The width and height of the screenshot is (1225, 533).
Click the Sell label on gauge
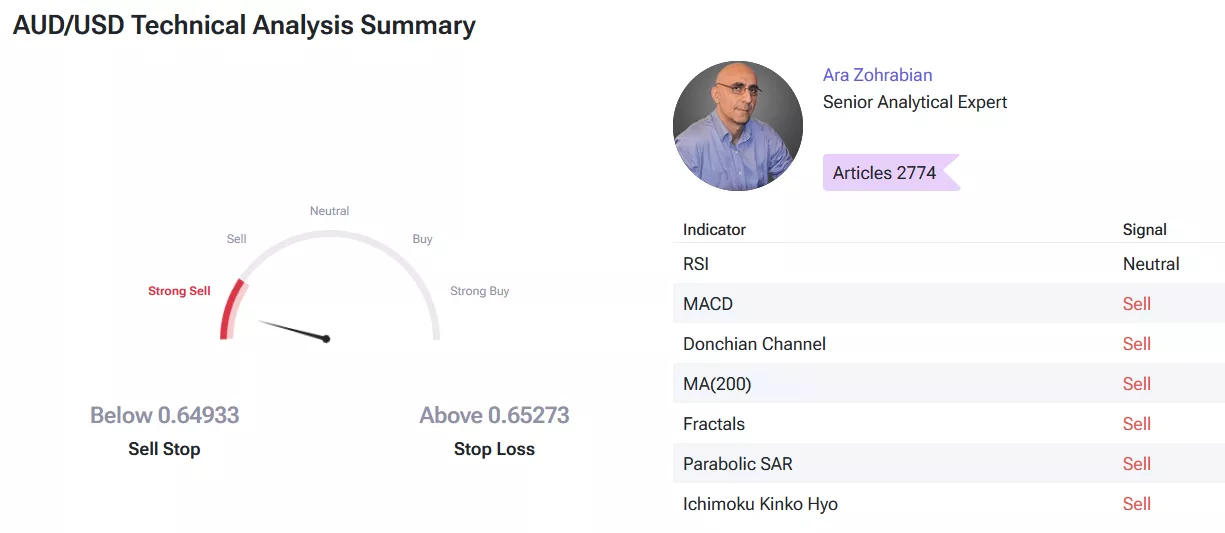click(237, 239)
